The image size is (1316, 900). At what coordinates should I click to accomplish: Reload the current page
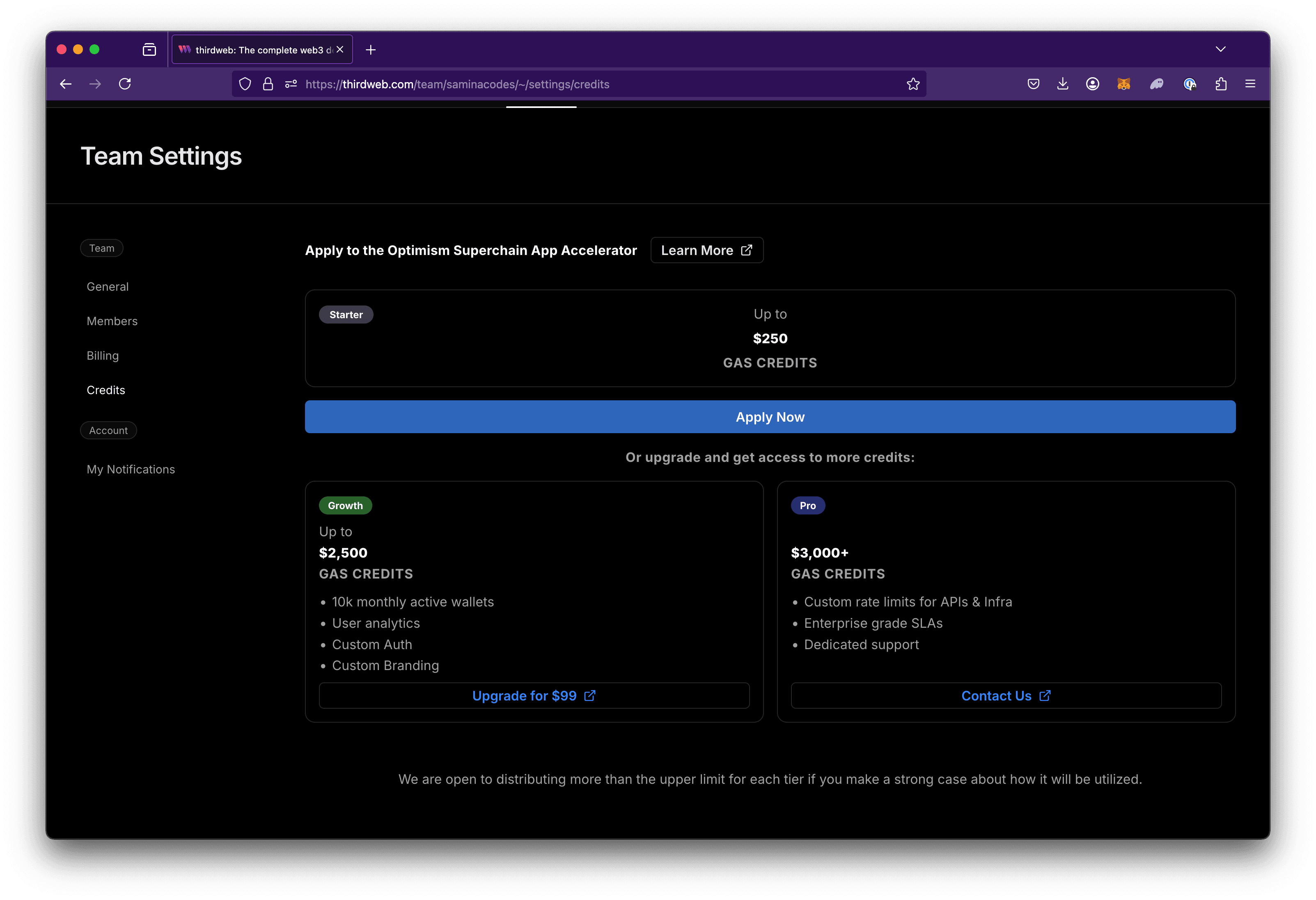coord(125,83)
